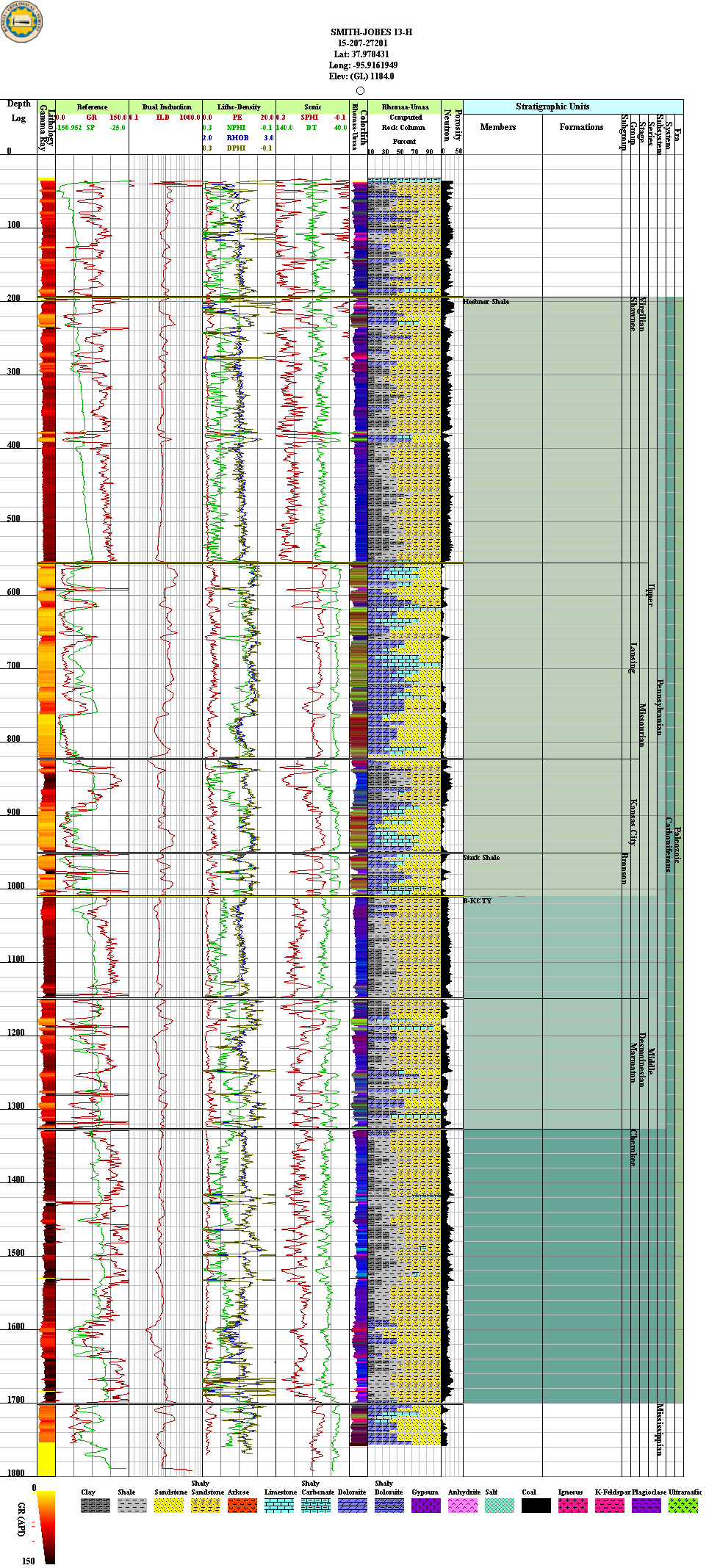Click the Depth Log header

click(x=18, y=111)
